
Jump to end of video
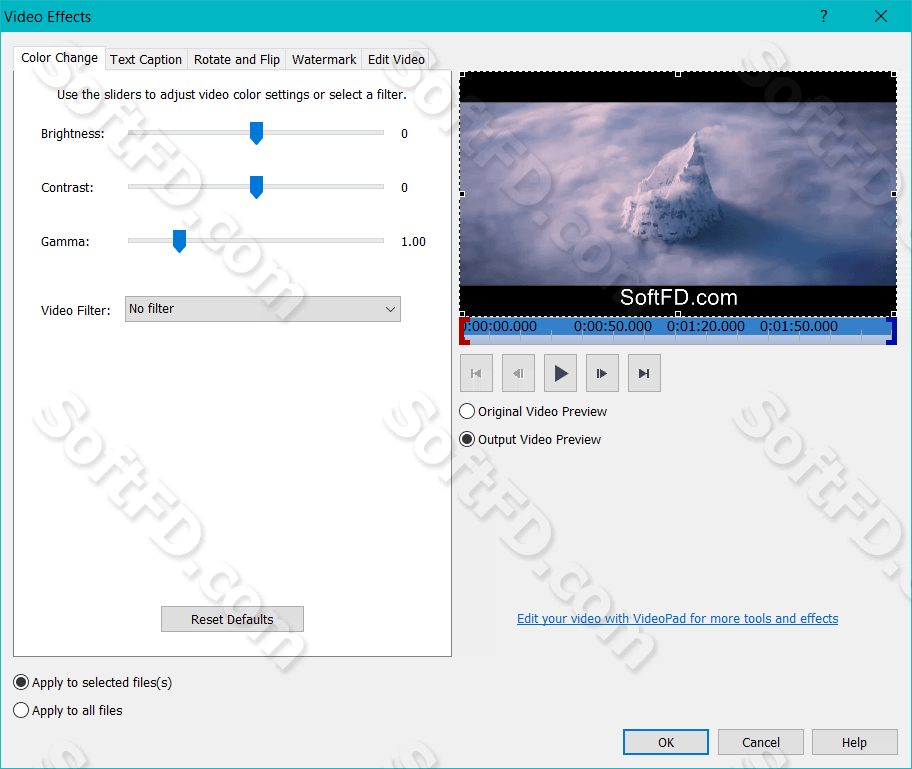pos(644,373)
